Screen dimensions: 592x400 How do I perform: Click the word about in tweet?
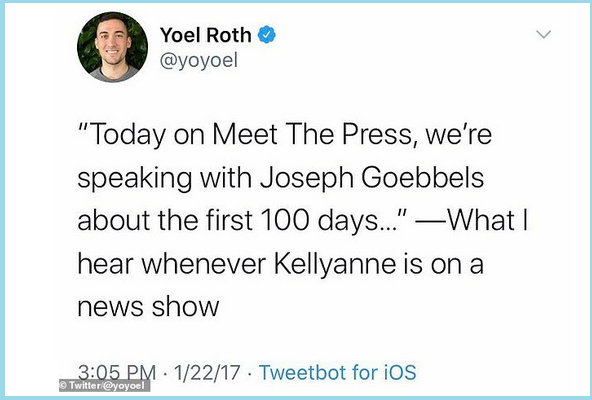pyautogui.click(x=114, y=220)
